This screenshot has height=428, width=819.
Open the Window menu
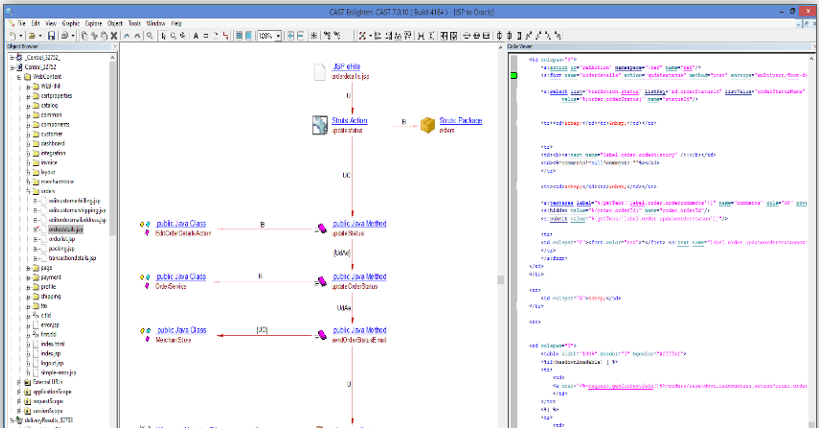coord(156,24)
